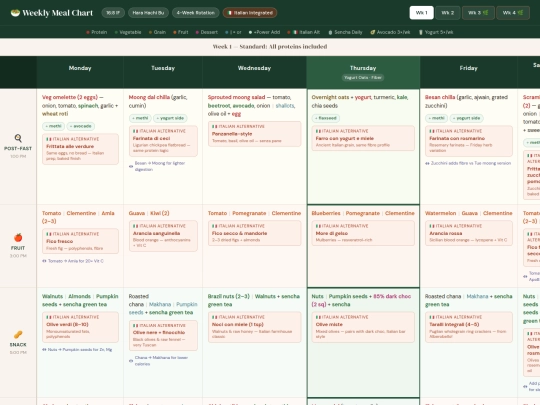
Task: Click swap icon beside Tomato → Amla note
Action: tap(44, 261)
